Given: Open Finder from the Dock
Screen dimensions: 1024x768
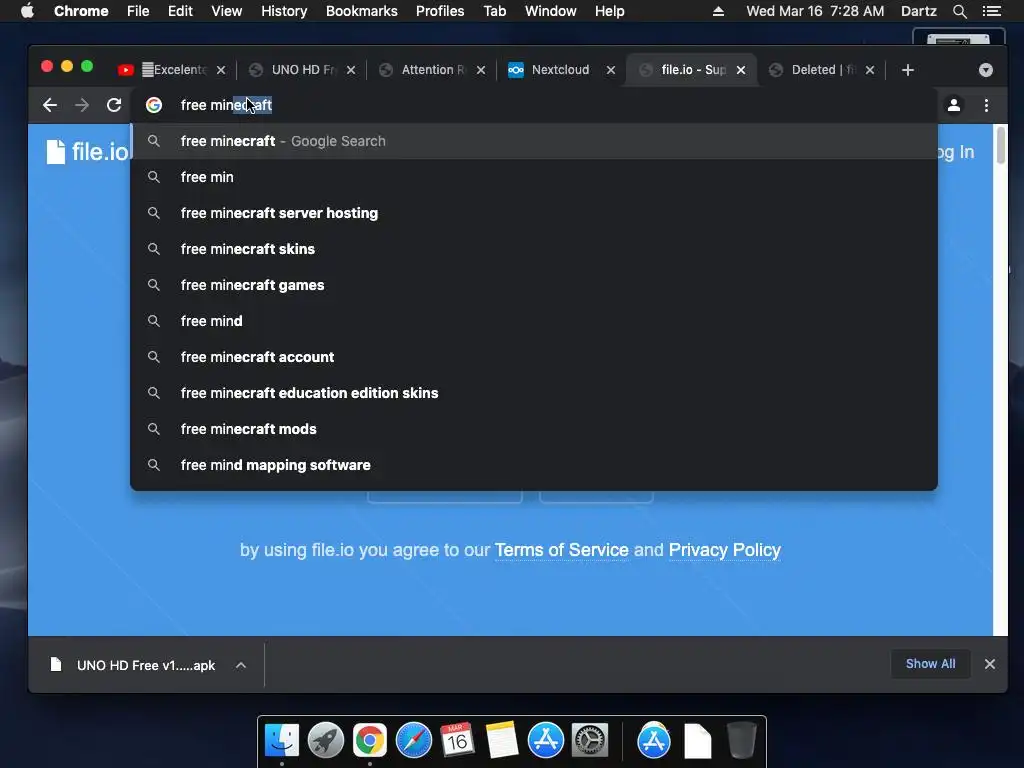Looking at the screenshot, I should (281, 740).
